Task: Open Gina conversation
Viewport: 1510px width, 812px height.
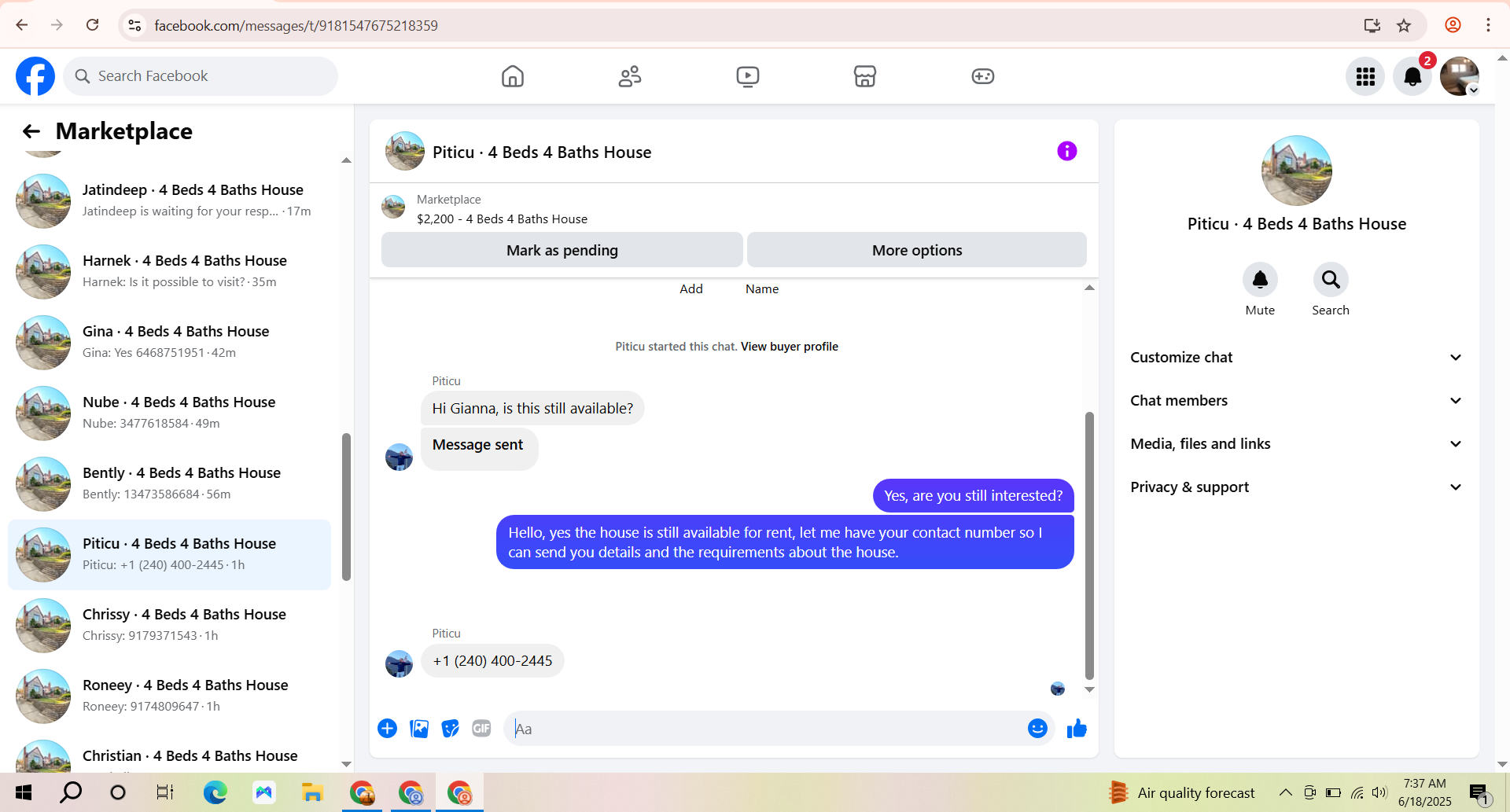Action: 169,342
